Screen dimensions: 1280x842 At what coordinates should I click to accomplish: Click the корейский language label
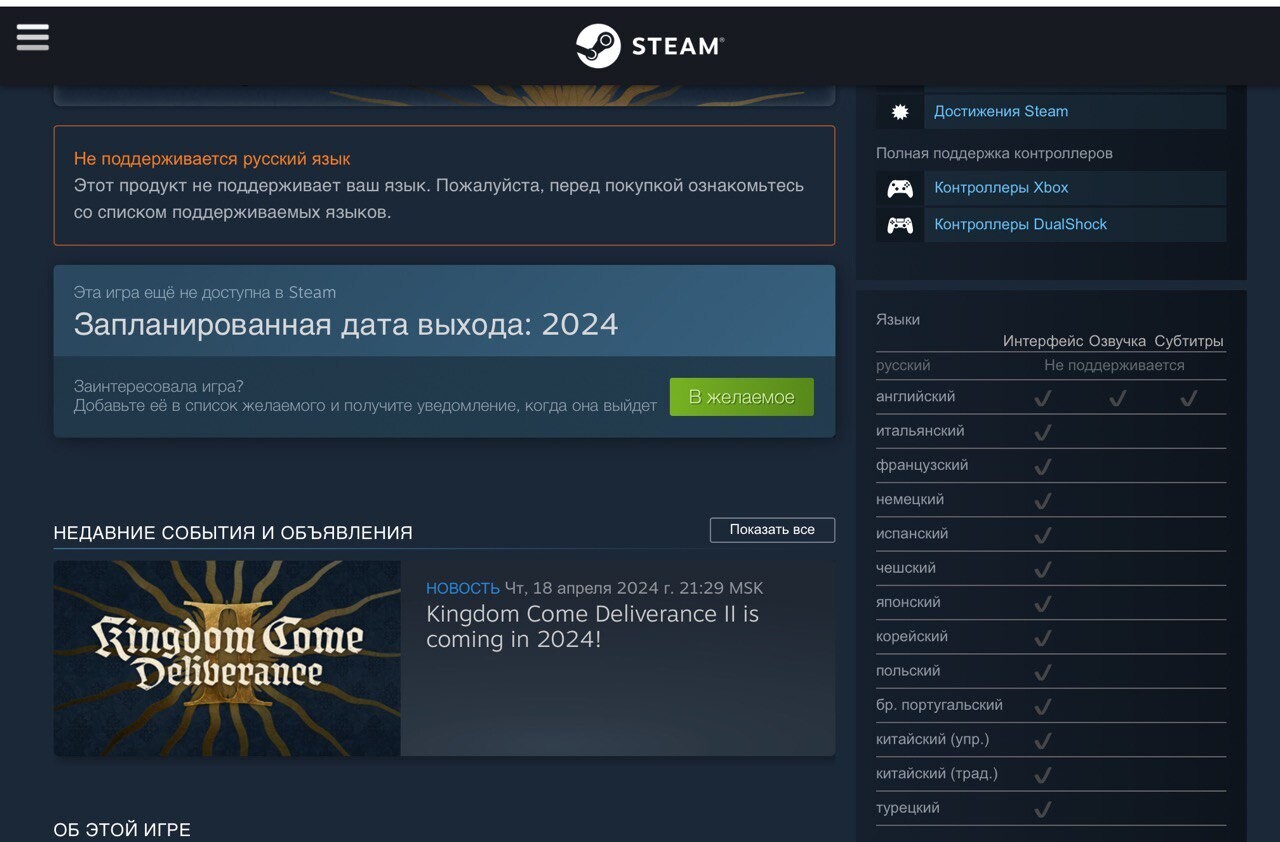tap(912, 636)
